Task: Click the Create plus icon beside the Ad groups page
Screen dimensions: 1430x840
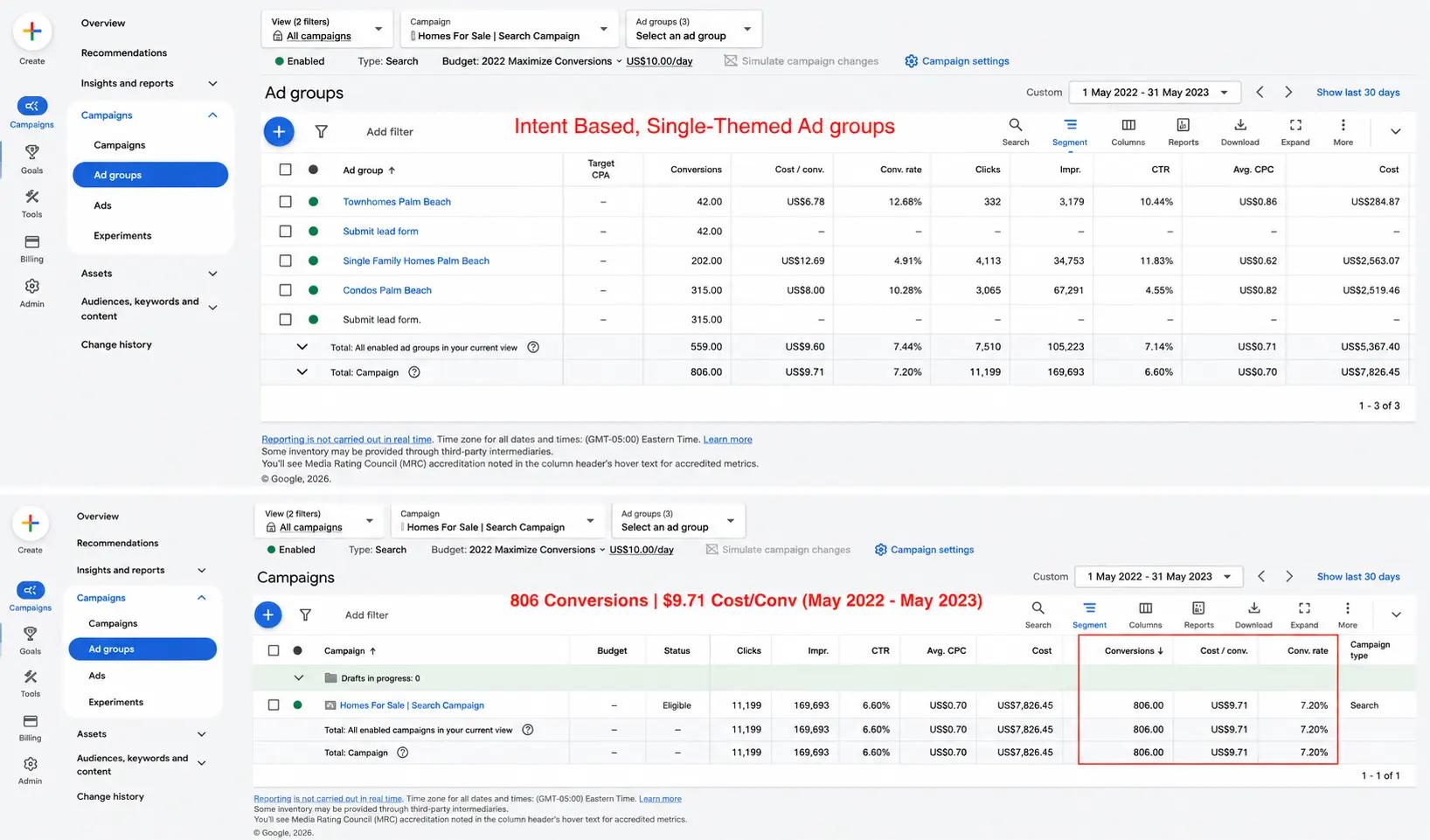Action: point(32,32)
